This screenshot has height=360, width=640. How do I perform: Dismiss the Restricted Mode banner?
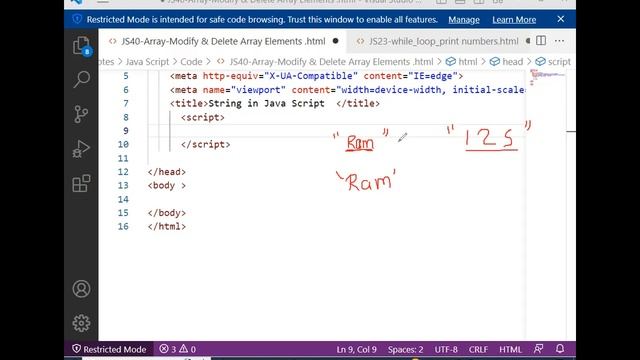(x=561, y=19)
